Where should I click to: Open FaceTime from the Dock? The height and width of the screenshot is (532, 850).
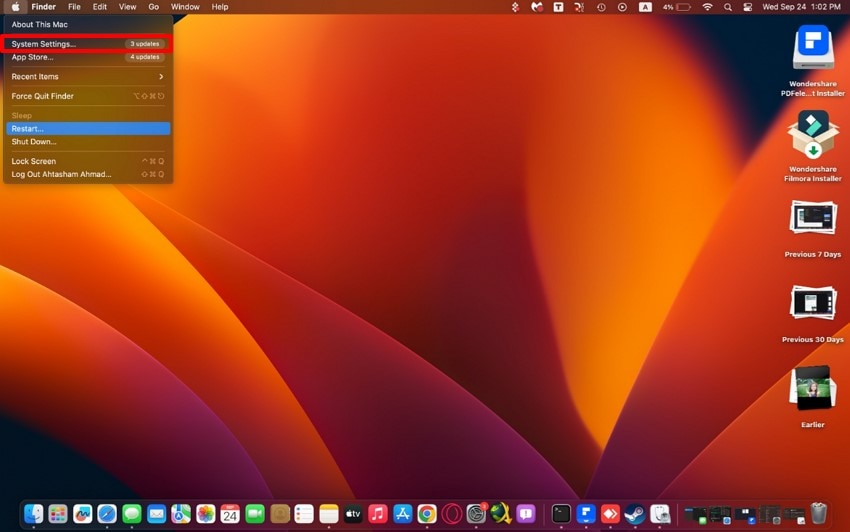click(x=255, y=514)
